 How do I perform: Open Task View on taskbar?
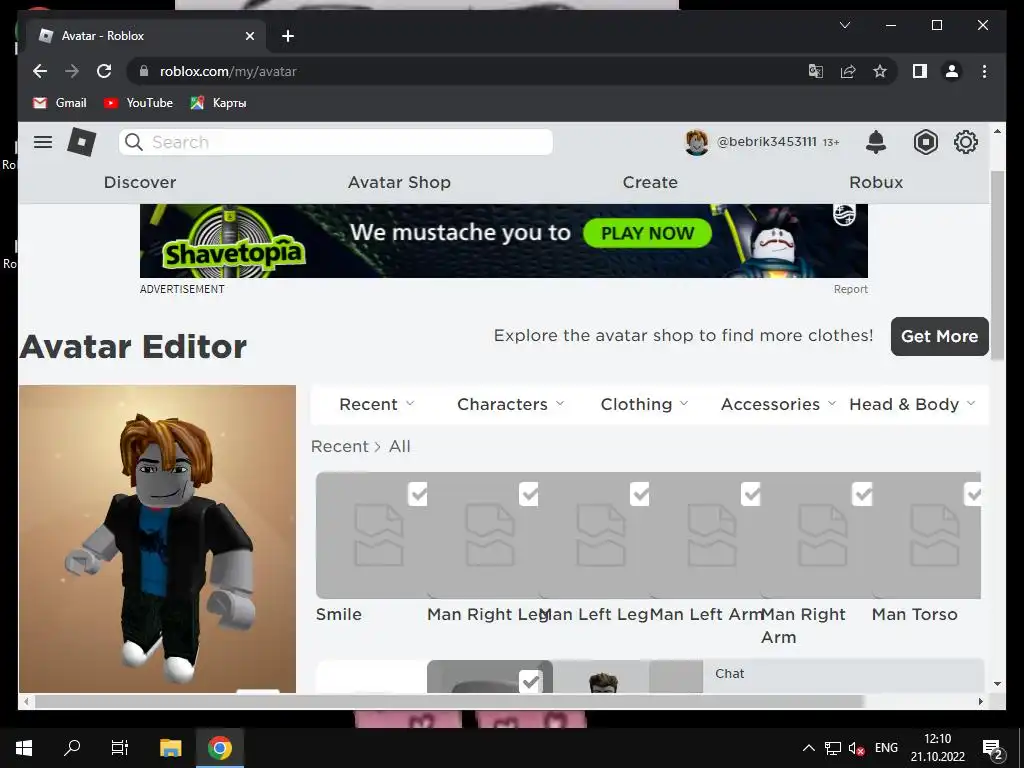[120, 748]
